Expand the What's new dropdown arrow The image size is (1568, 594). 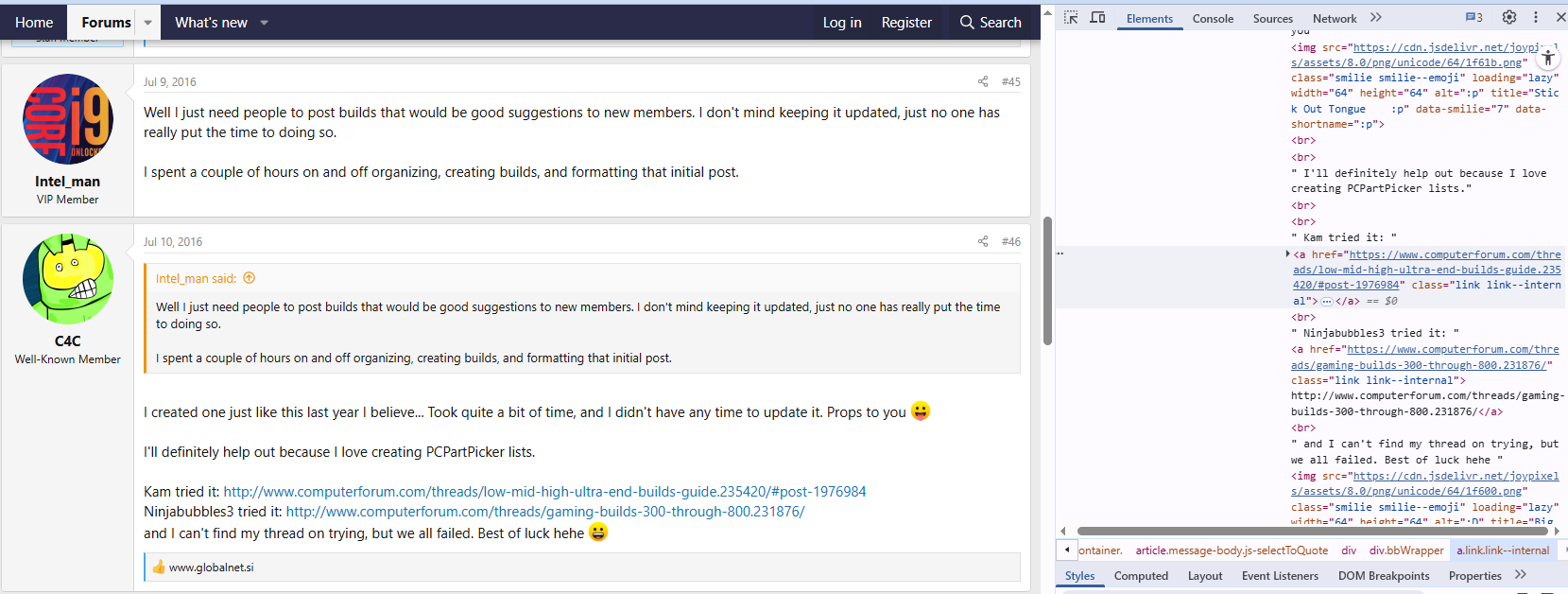265,23
